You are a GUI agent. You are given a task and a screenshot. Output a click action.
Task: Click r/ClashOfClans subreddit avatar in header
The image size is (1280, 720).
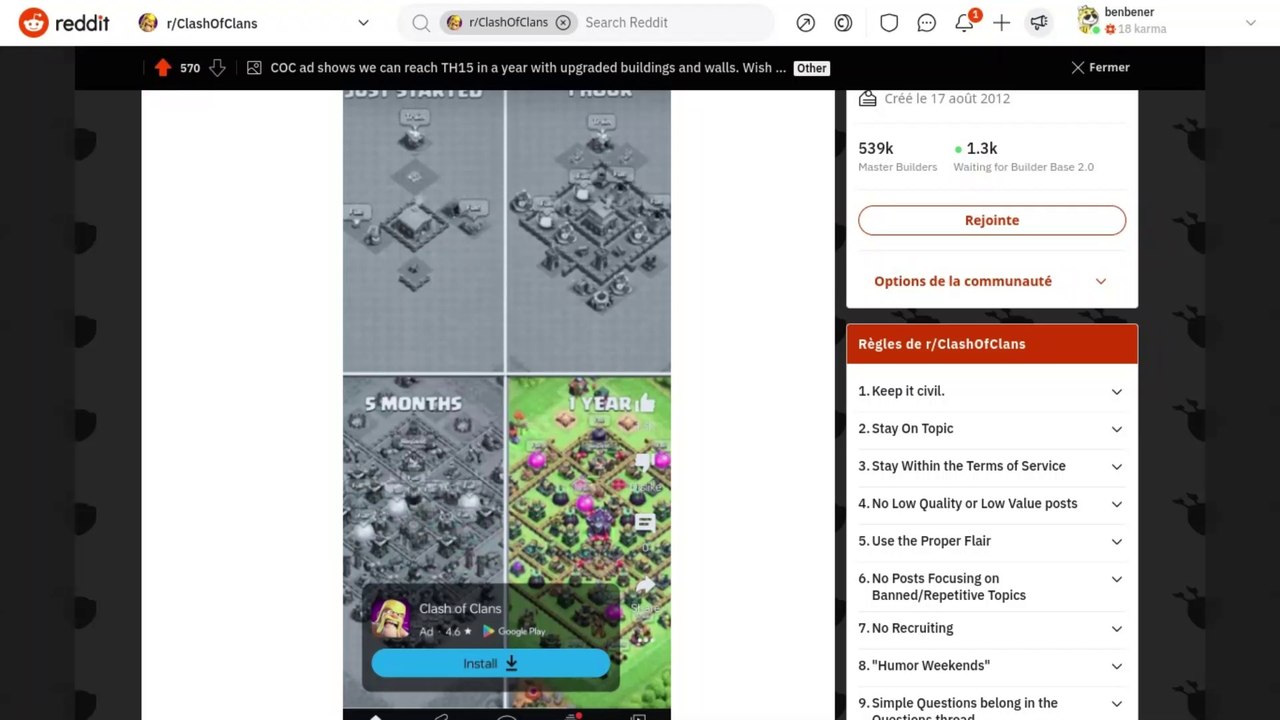point(148,22)
